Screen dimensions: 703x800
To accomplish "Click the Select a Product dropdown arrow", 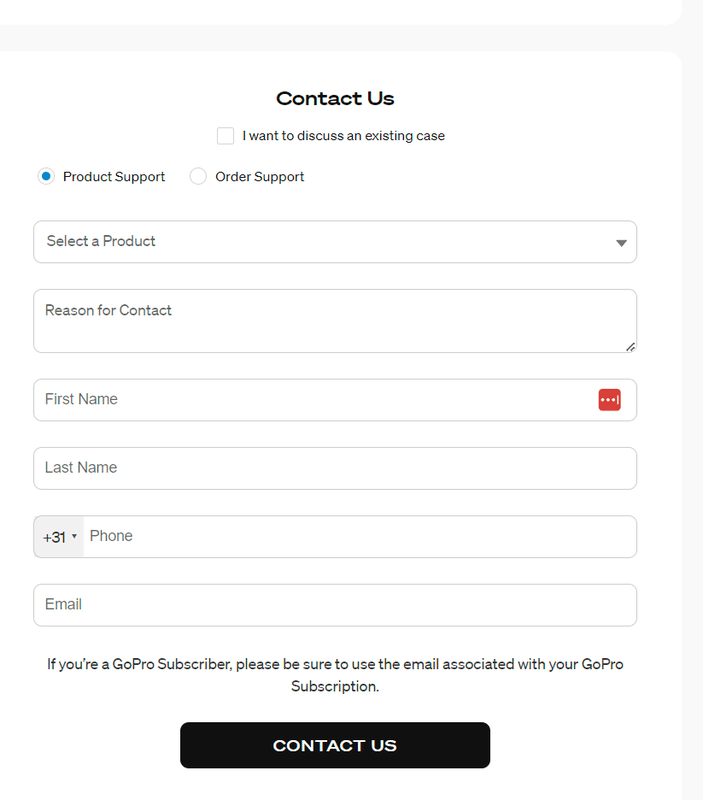I will (621, 243).
